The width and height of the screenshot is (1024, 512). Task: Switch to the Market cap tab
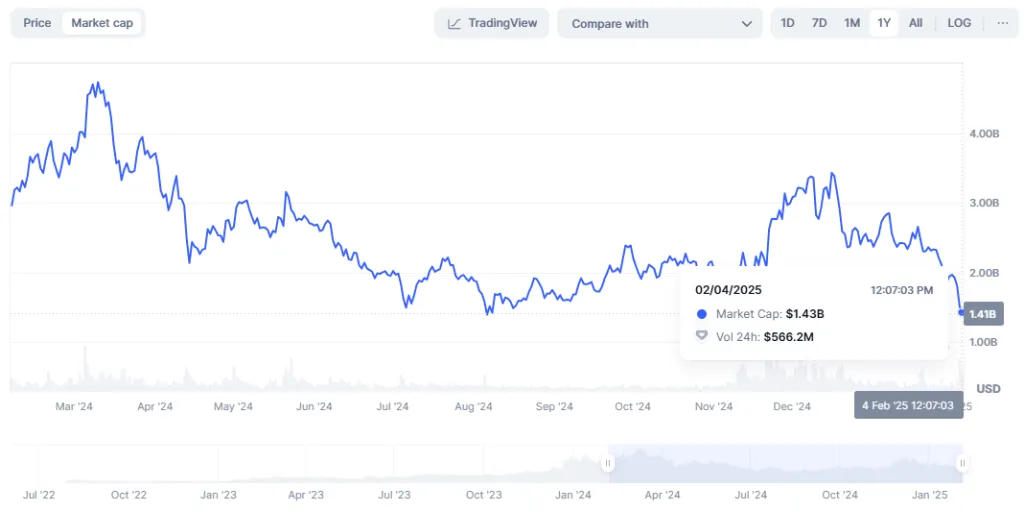click(102, 23)
